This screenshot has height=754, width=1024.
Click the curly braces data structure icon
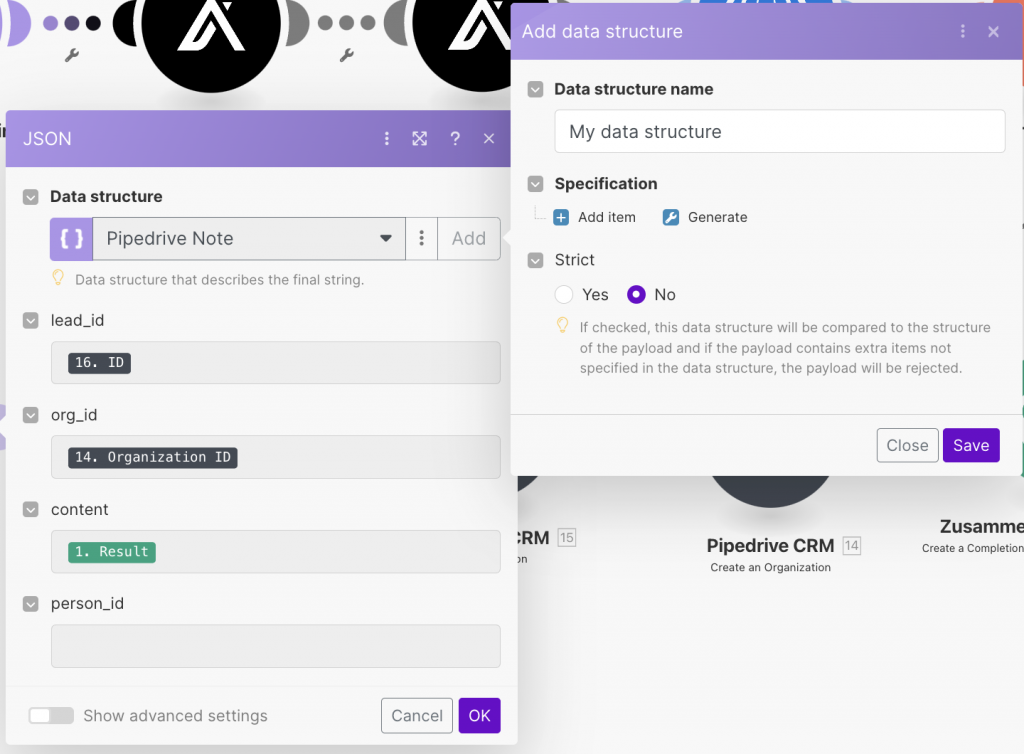(71, 239)
